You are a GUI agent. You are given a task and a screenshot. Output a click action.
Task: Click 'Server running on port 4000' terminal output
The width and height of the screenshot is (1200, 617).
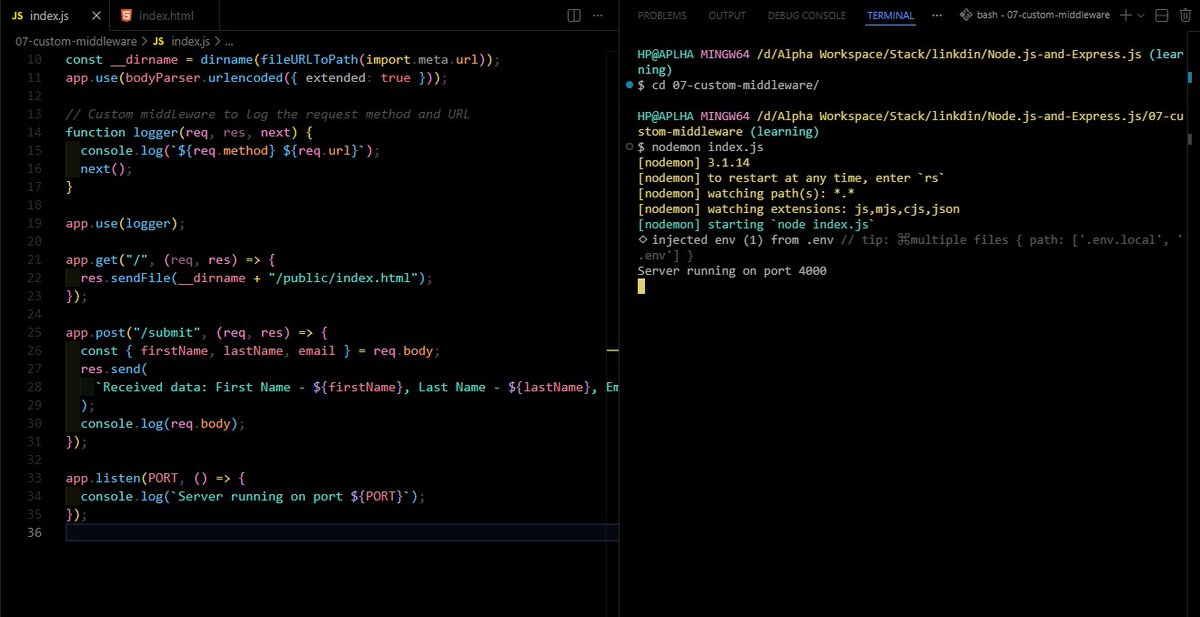click(x=731, y=271)
